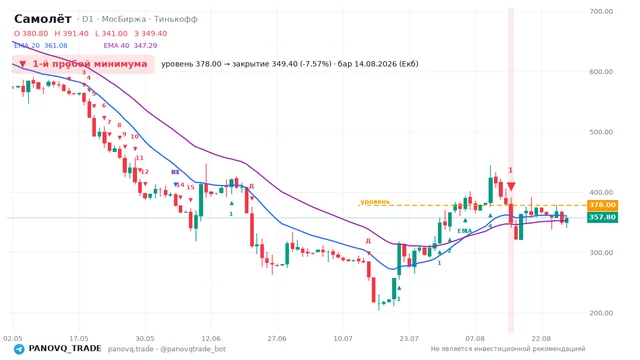Click the Самолёт ticker title
The height and width of the screenshot is (360, 640).
pyautogui.click(x=43, y=19)
